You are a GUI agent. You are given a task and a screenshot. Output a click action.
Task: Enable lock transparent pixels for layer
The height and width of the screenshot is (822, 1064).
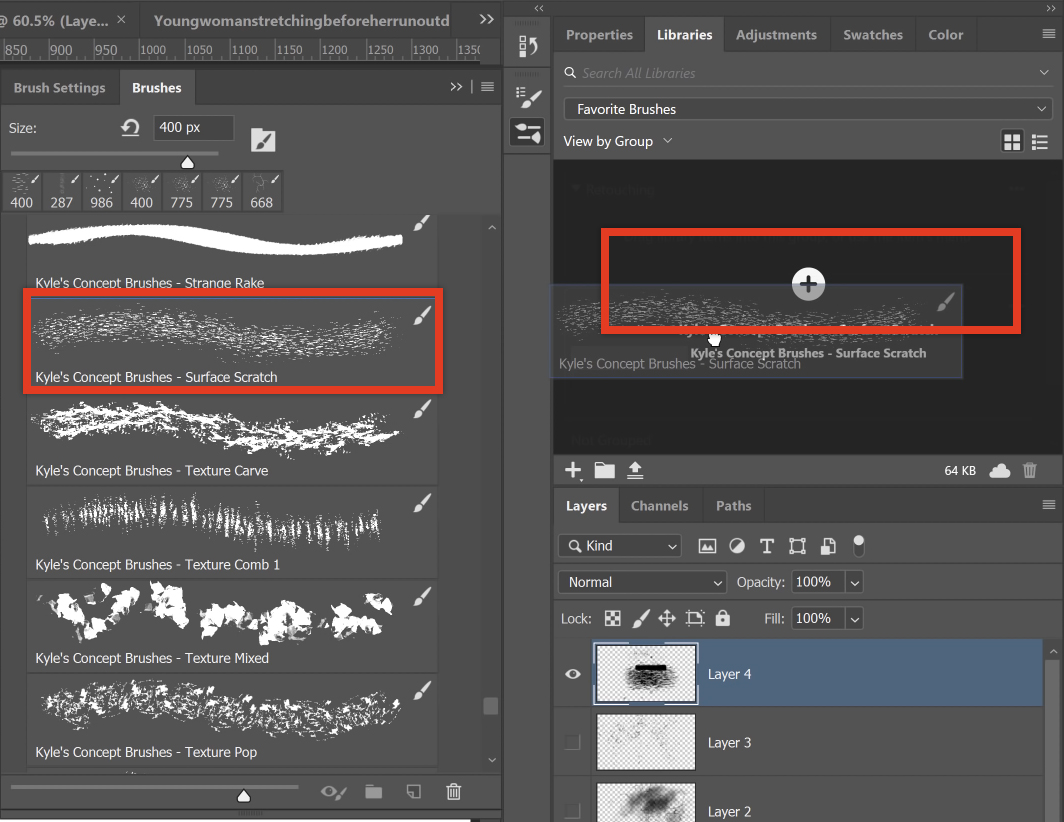pos(612,619)
